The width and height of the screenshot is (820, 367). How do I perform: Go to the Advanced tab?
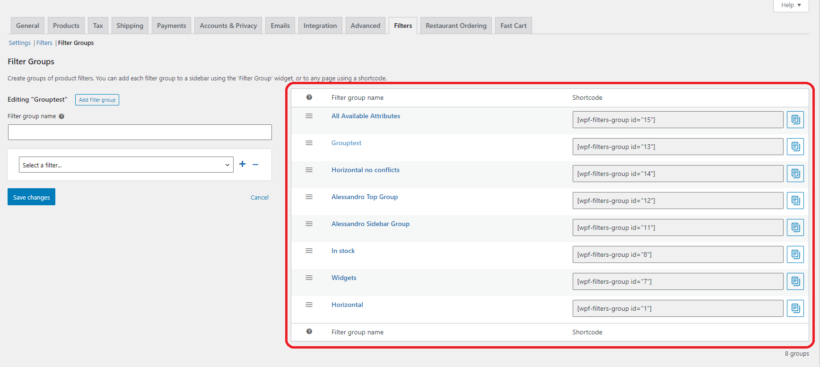click(x=366, y=26)
